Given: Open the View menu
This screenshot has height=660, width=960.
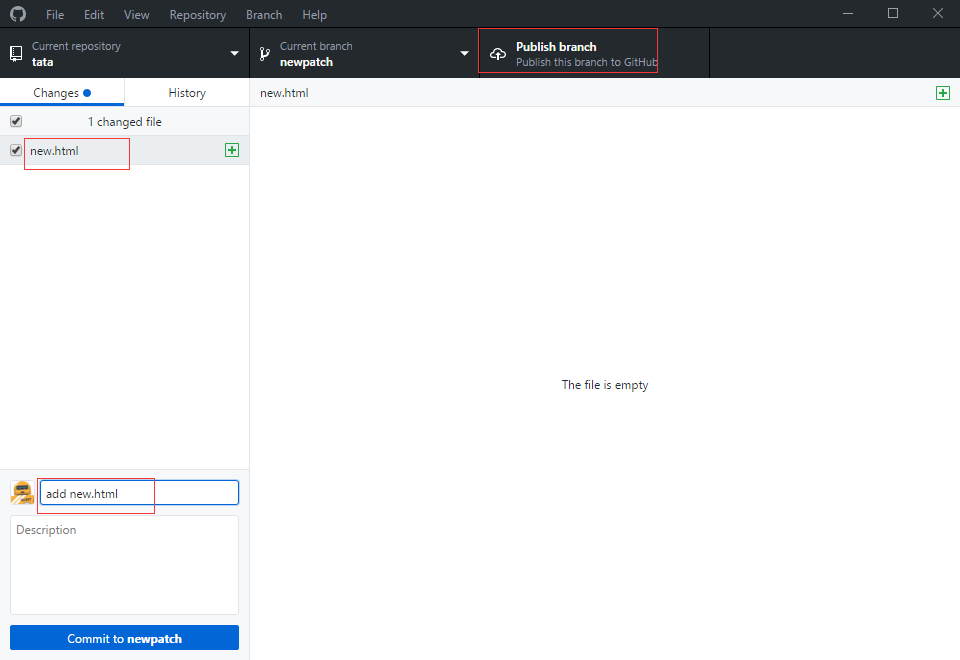Looking at the screenshot, I should pos(137,15).
